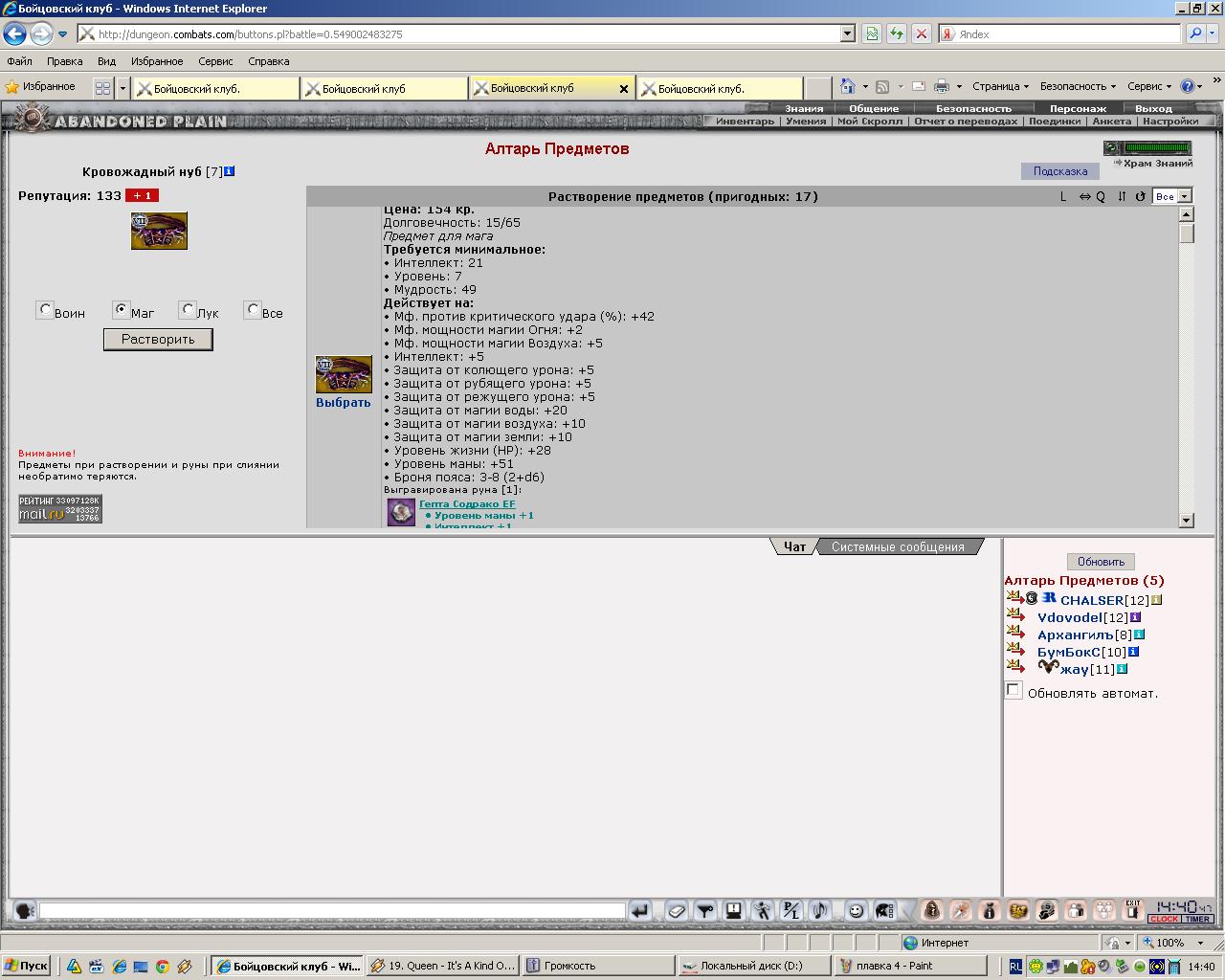Click the chat speech head icon
Image resolution: width=1225 pixels, height=980 pixels.
(25, 911)
